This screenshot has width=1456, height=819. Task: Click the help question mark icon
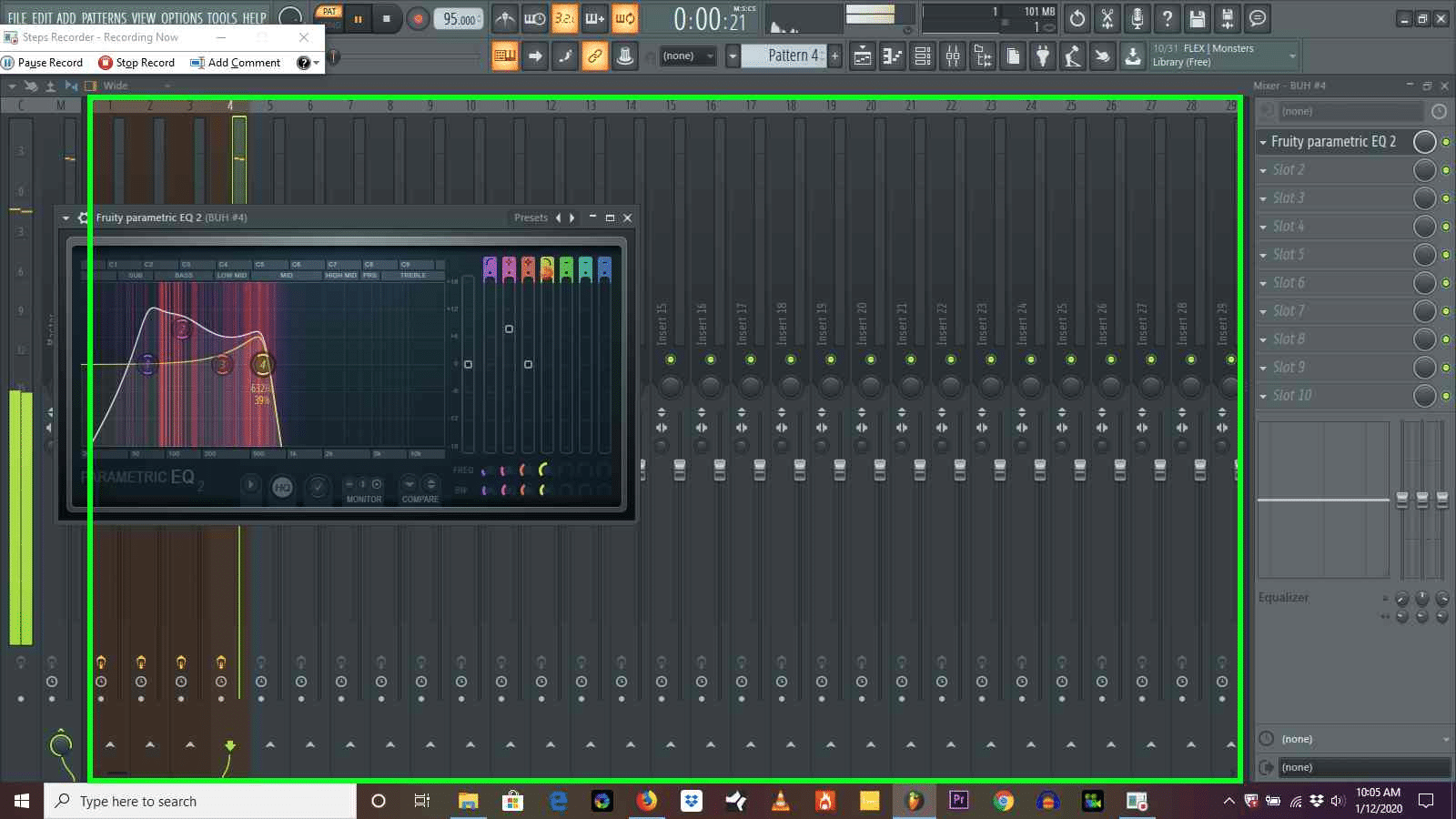tap(1168, 18)
